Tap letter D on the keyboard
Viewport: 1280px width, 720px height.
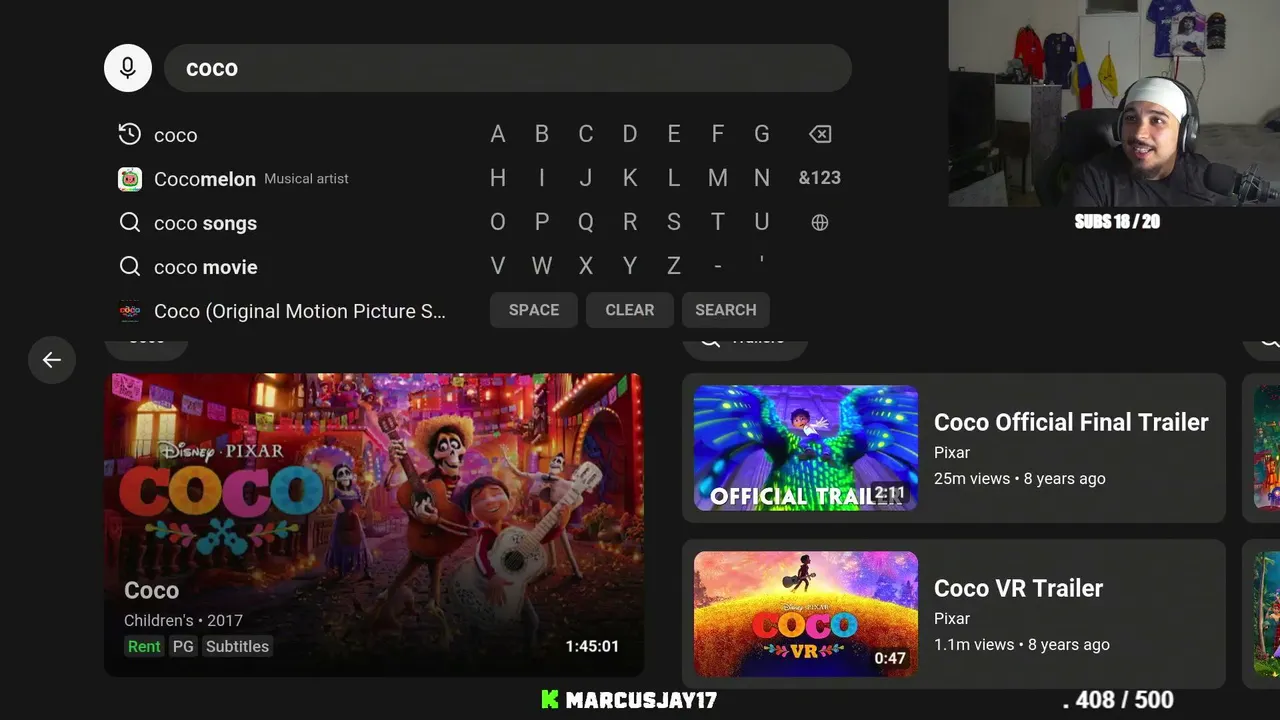pyautogui.click(x=630, y=134)
